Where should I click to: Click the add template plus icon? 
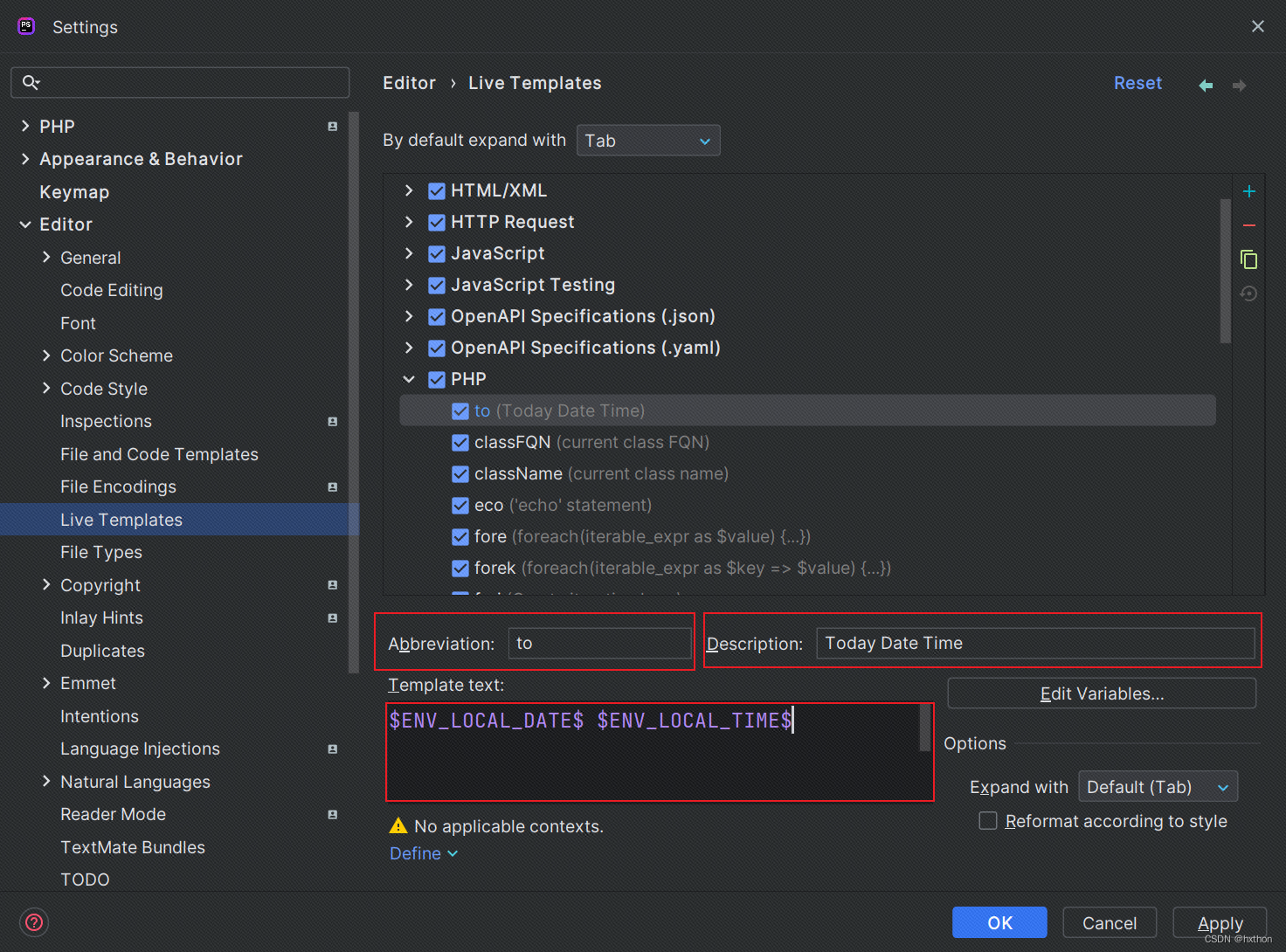1249,191
